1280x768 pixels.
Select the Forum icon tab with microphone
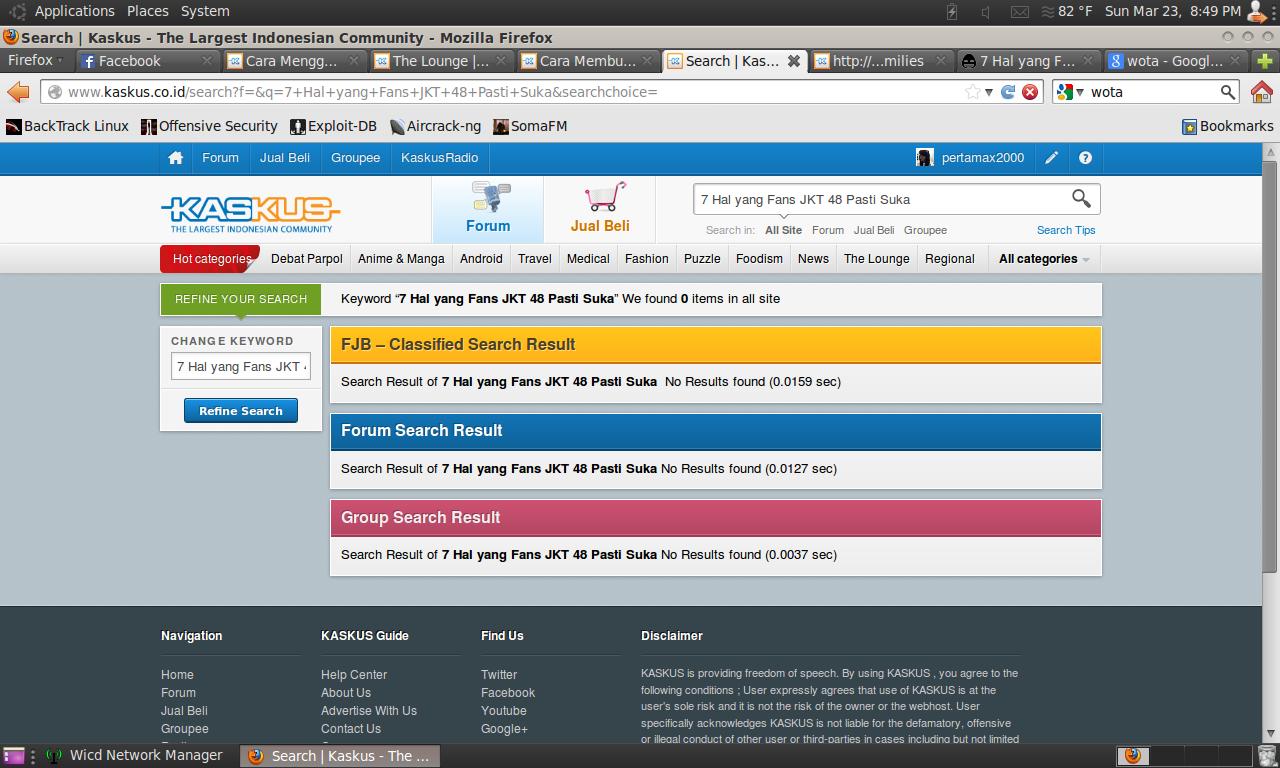coord(488,209)
